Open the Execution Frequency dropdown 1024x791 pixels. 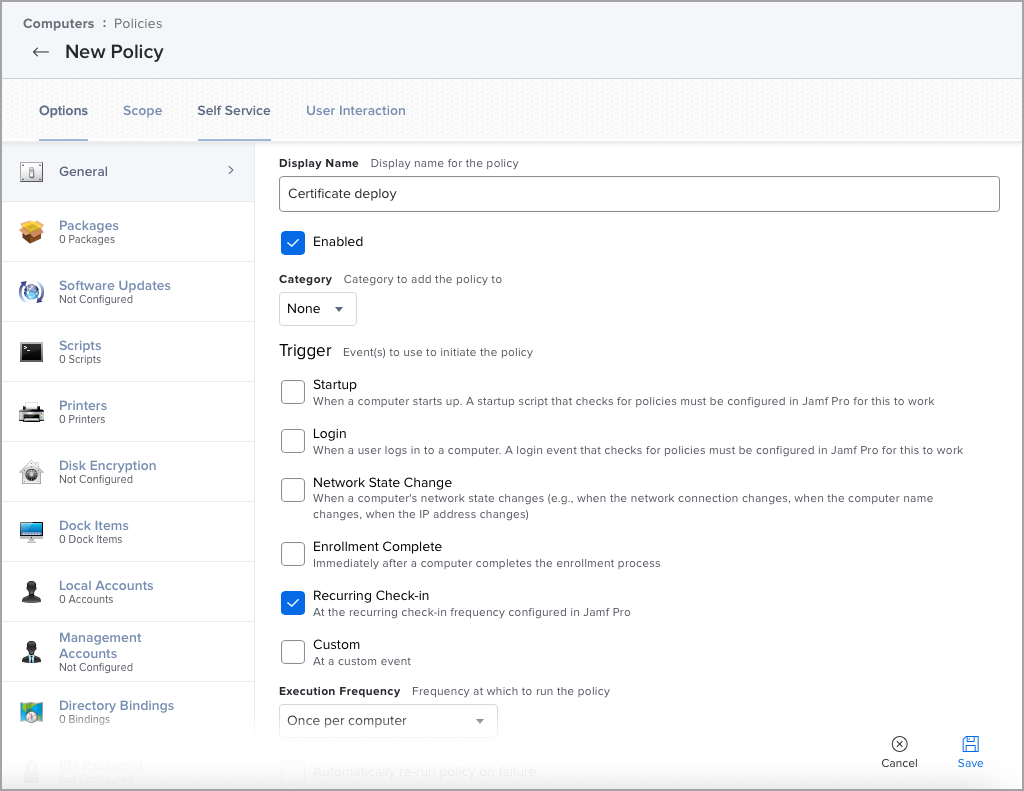click(x=388, y=720)
